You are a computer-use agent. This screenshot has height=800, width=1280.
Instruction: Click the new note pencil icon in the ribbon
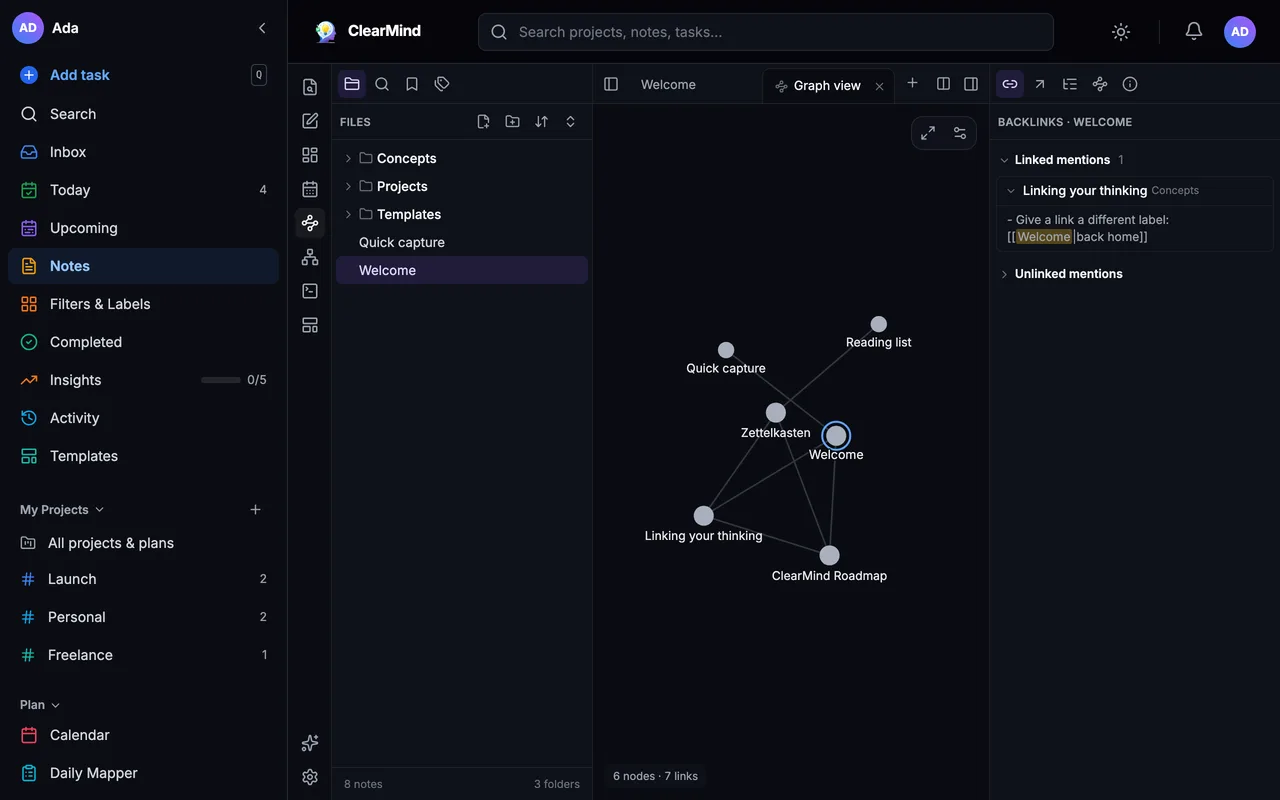pos(310,121)
